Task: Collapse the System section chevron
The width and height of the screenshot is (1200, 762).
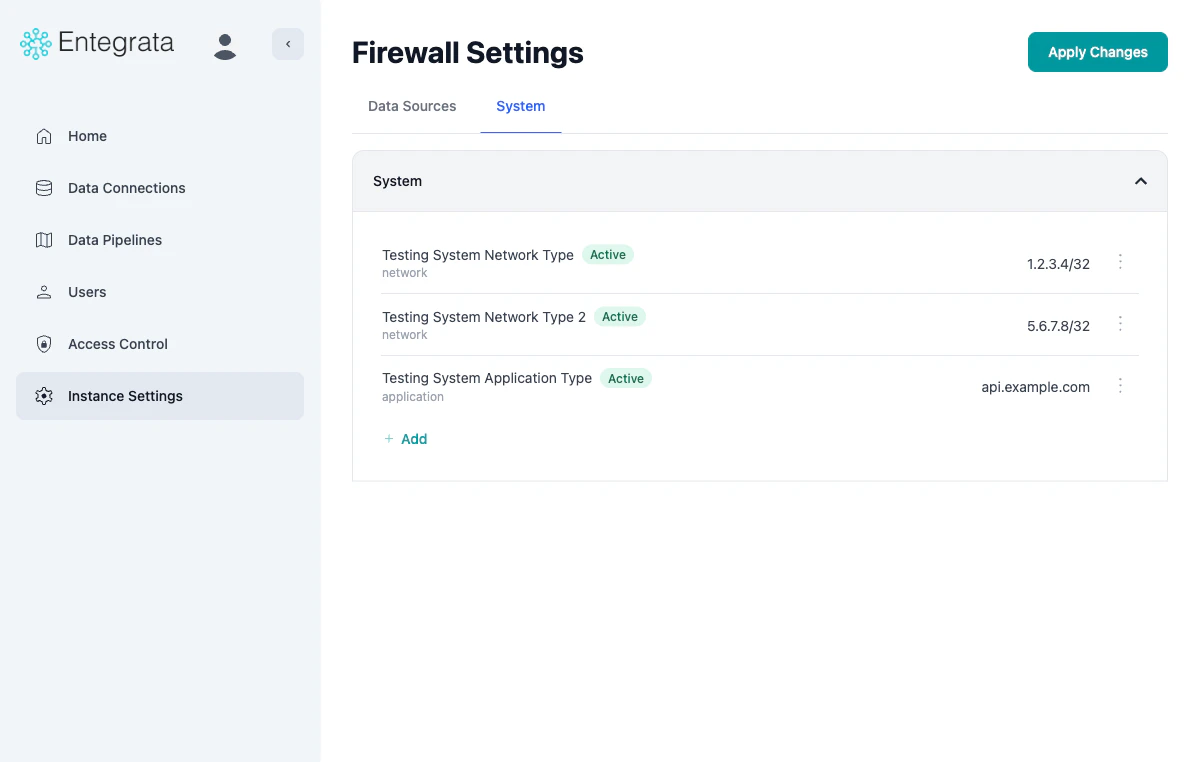Action: 1140,181
